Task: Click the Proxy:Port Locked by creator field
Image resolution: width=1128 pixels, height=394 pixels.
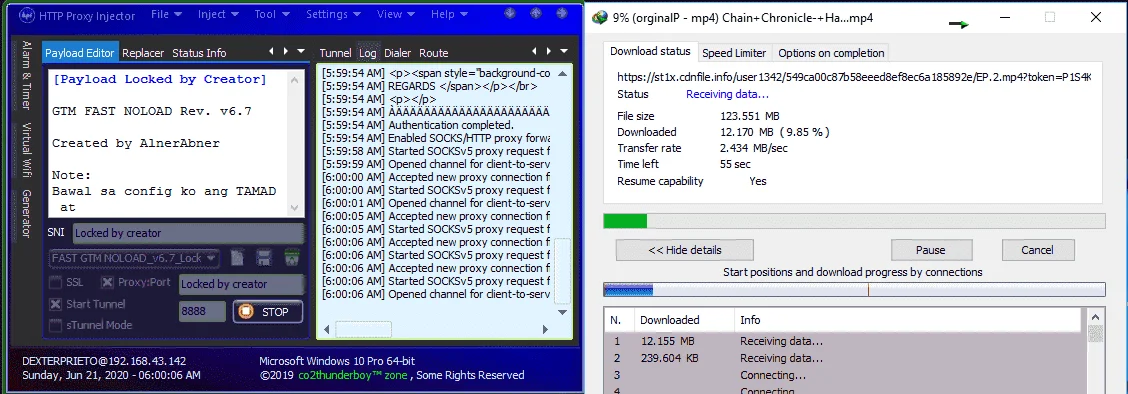Action: point(241,284)
